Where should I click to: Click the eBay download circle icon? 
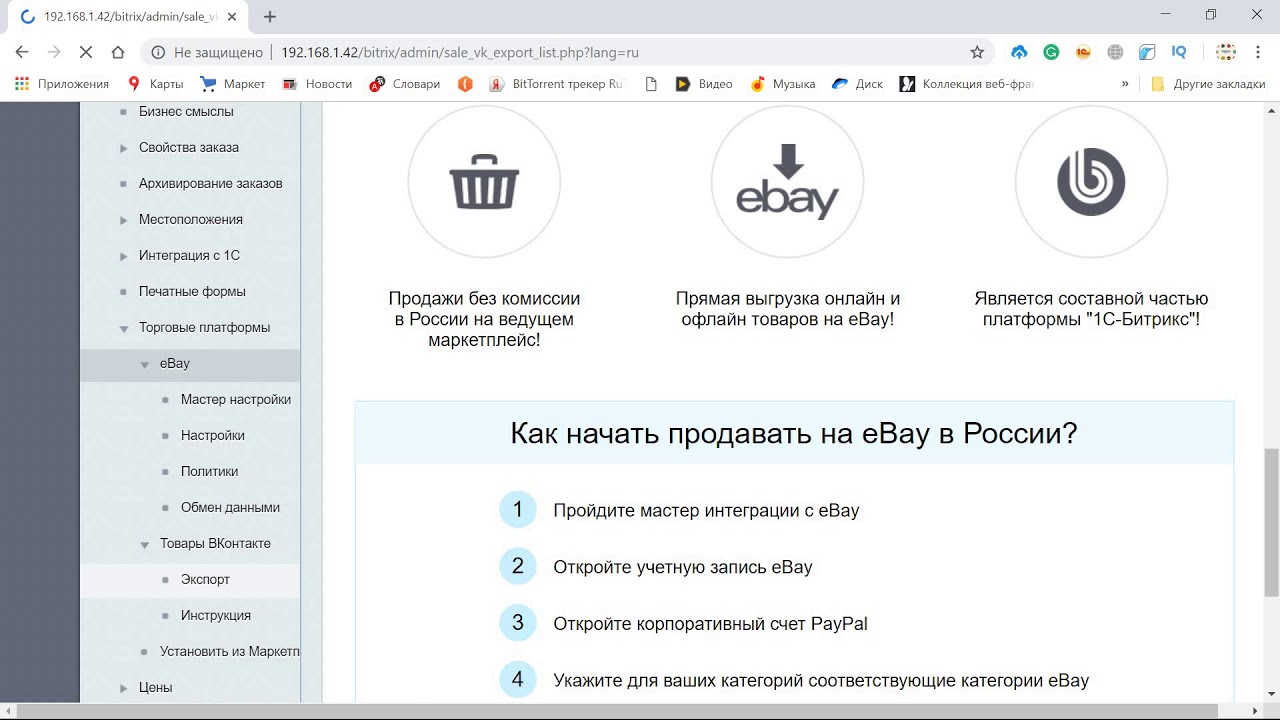(x=787, y=182)
